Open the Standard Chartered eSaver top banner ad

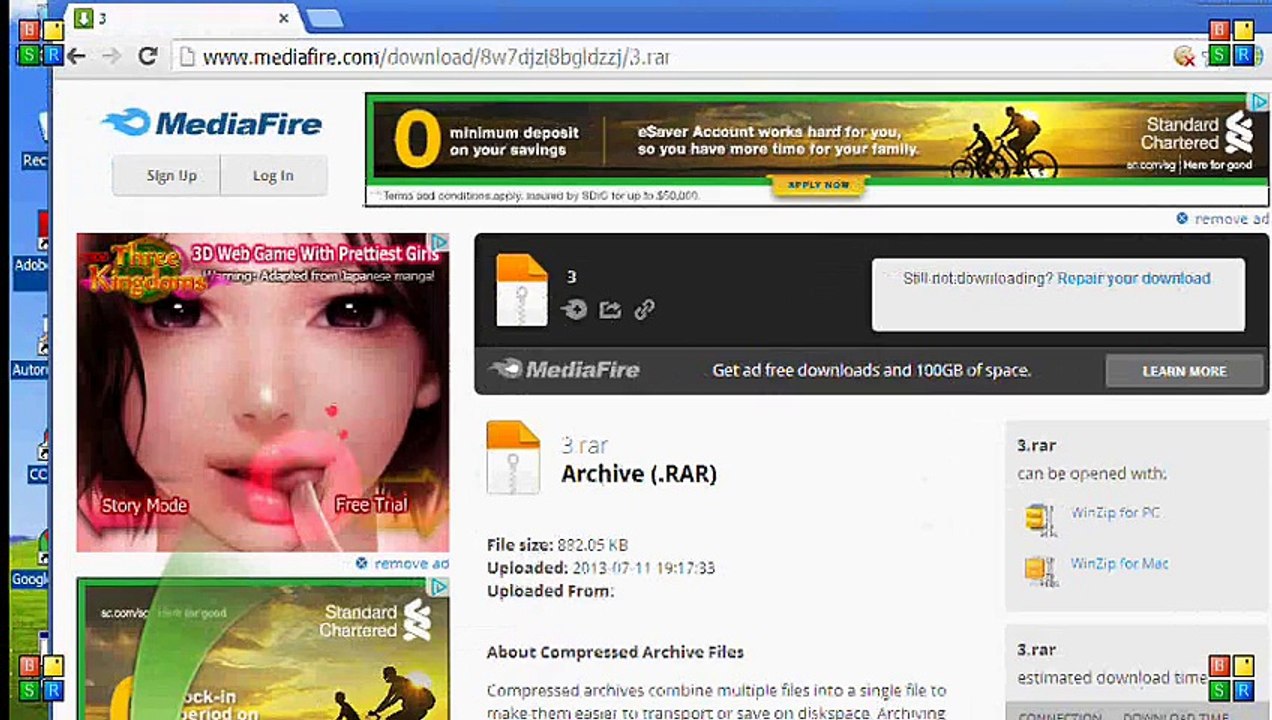817,149
